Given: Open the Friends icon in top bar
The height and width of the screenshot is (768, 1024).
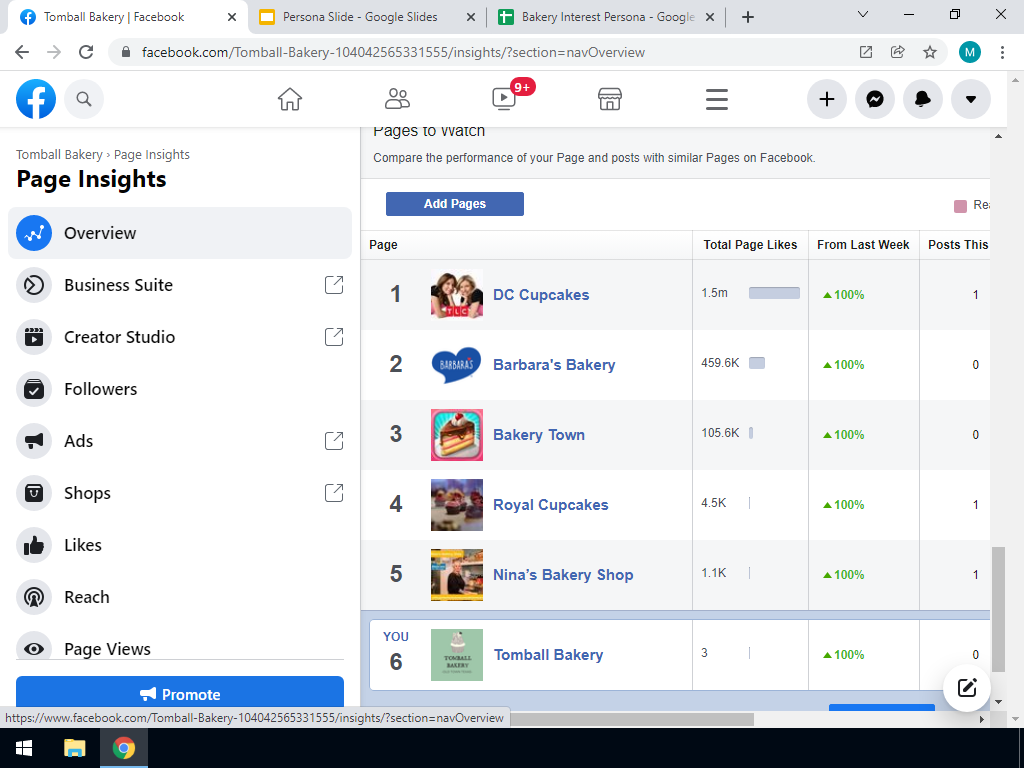Looking at the screenshot, I should [x=397, y=99].
